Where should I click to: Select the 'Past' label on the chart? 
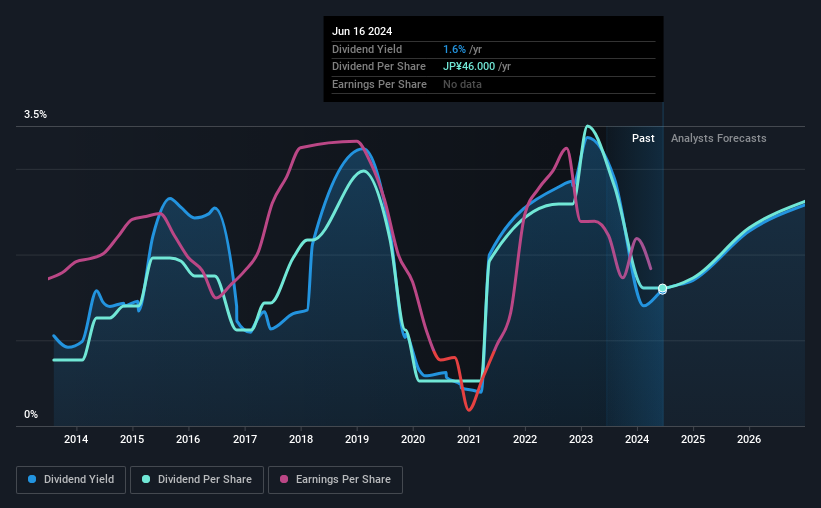click(643, 138)
